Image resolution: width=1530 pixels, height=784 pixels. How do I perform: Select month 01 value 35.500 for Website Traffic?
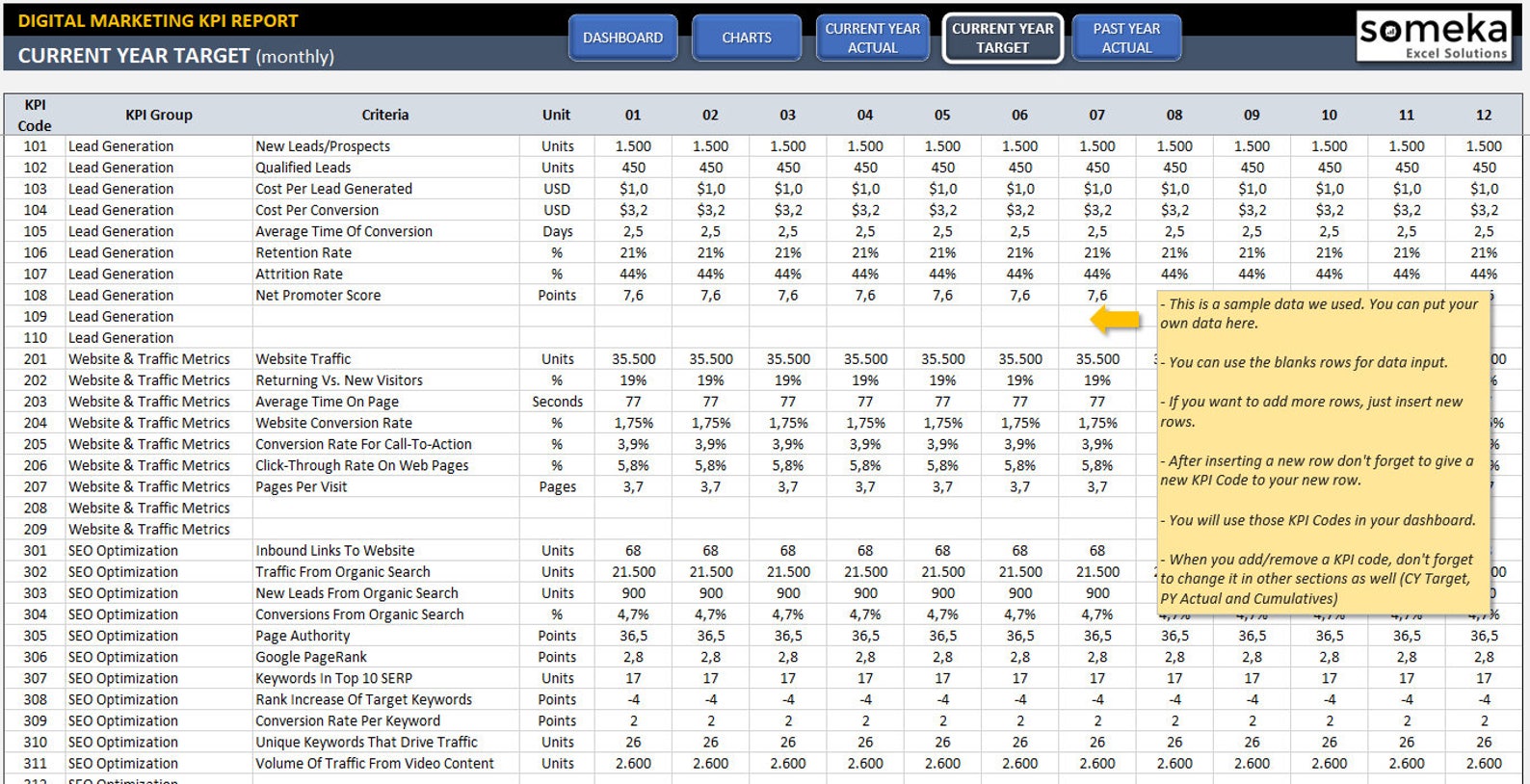[633, 359]
